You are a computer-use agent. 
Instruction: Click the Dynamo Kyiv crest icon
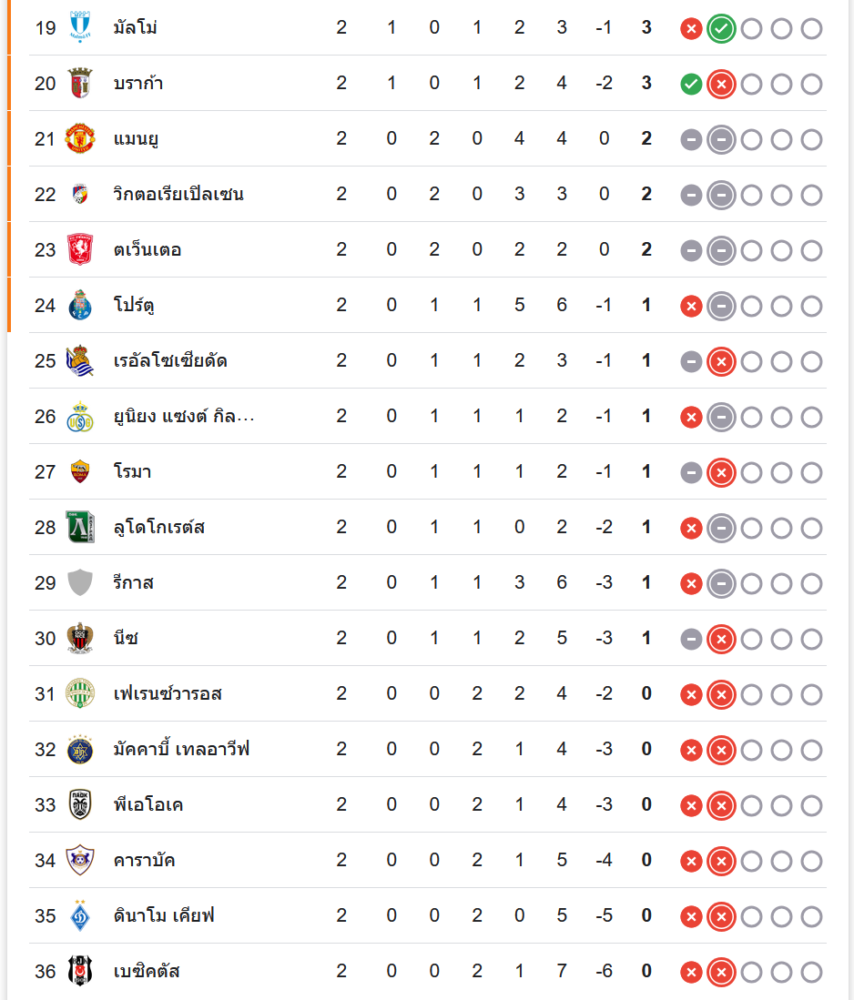[x=80, y=915]
